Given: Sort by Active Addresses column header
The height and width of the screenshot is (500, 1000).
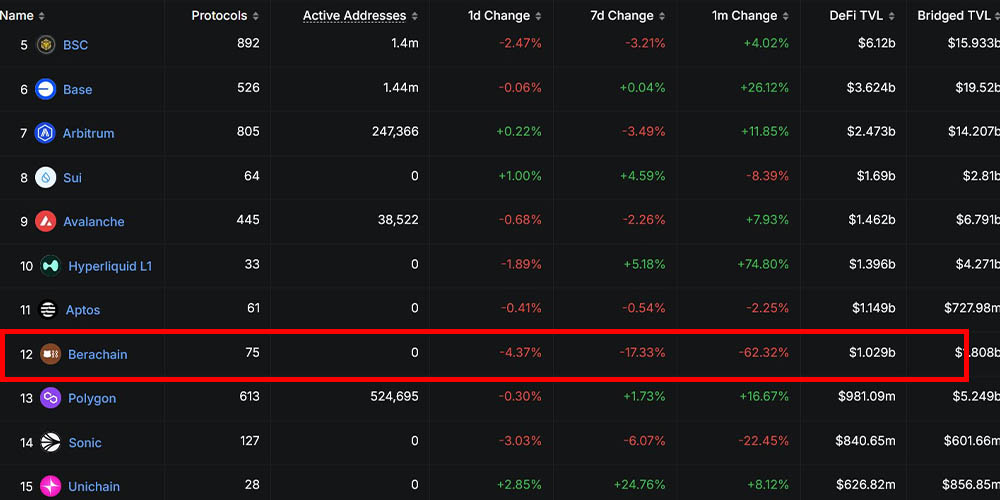Looking at the screenshot, I should pos(355,16).
